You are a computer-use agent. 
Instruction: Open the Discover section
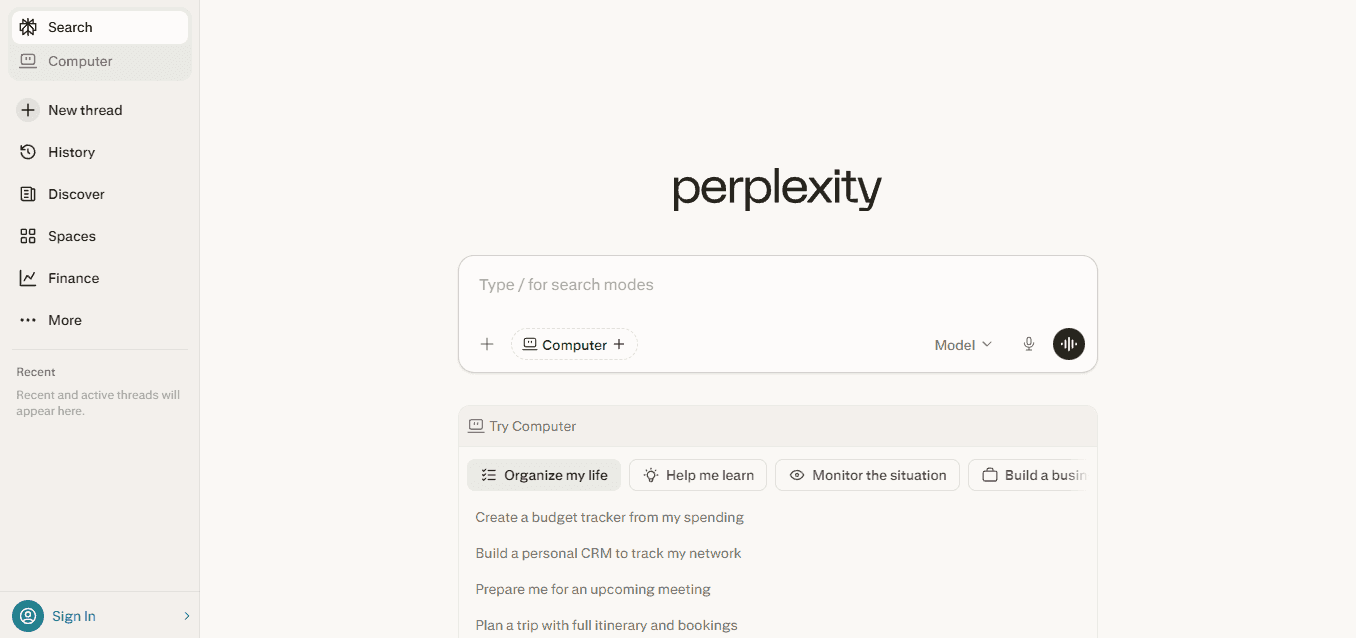point(75,193)
